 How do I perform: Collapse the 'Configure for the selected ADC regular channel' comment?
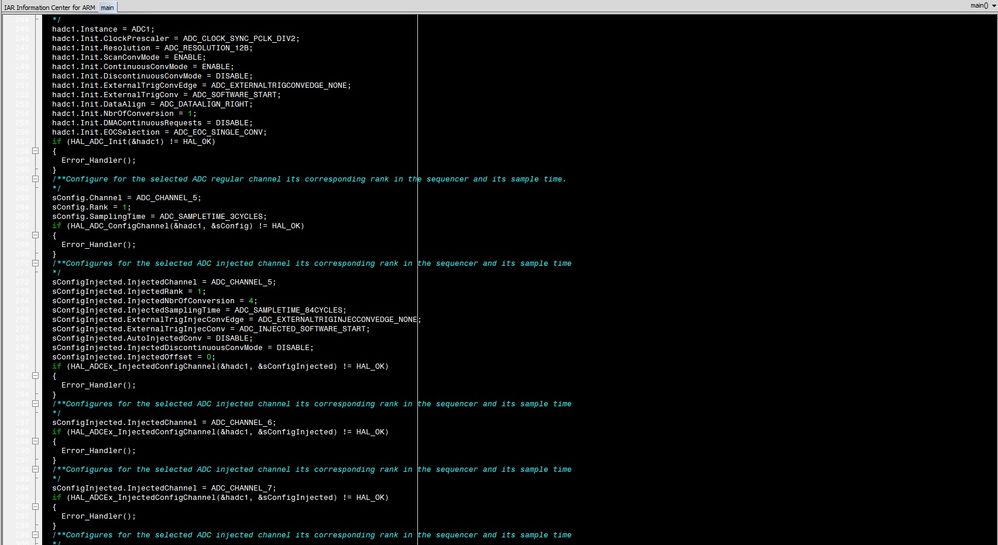click(x=36, y=179)
